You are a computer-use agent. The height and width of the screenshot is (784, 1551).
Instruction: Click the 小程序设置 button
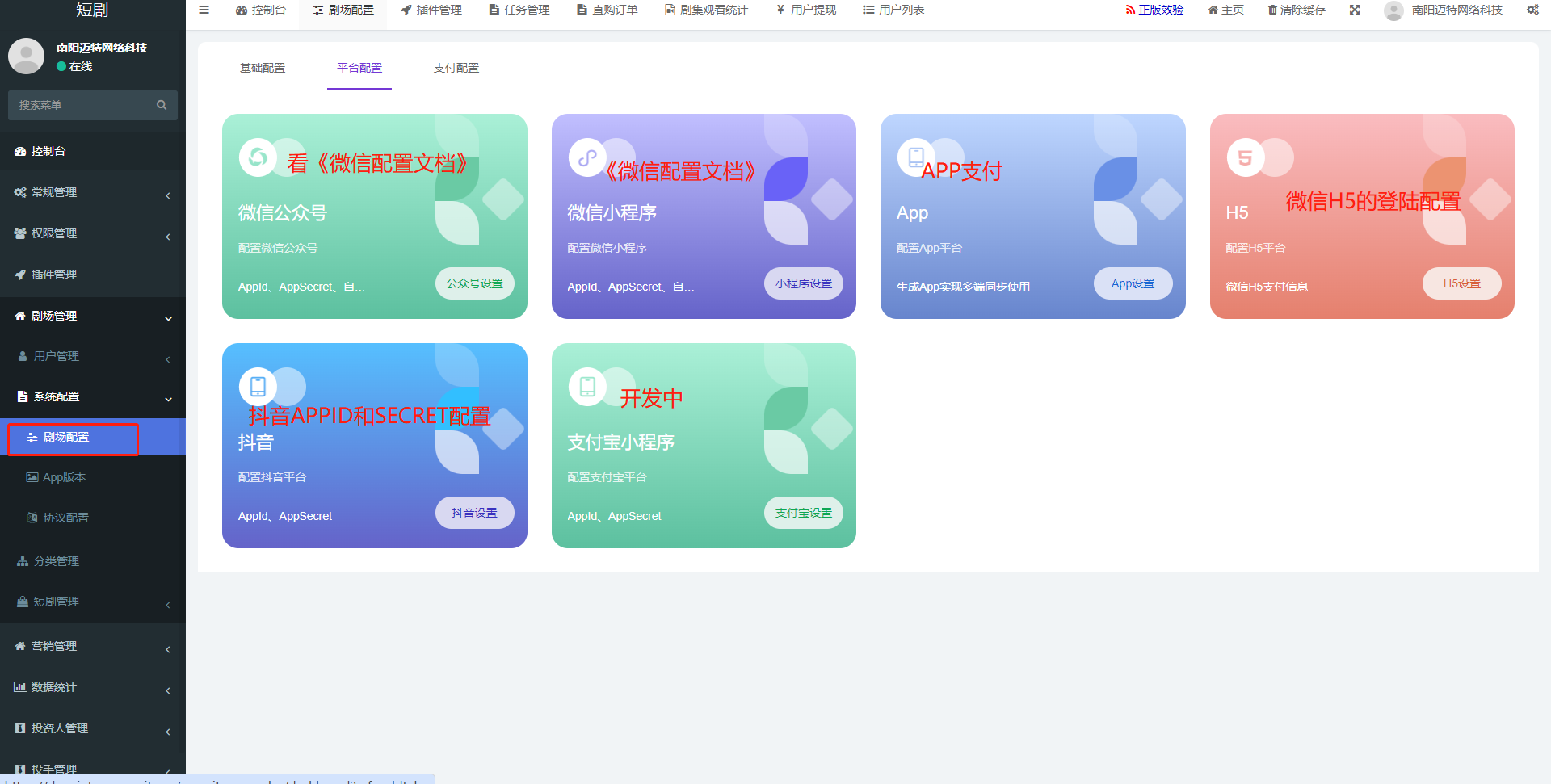804,283
